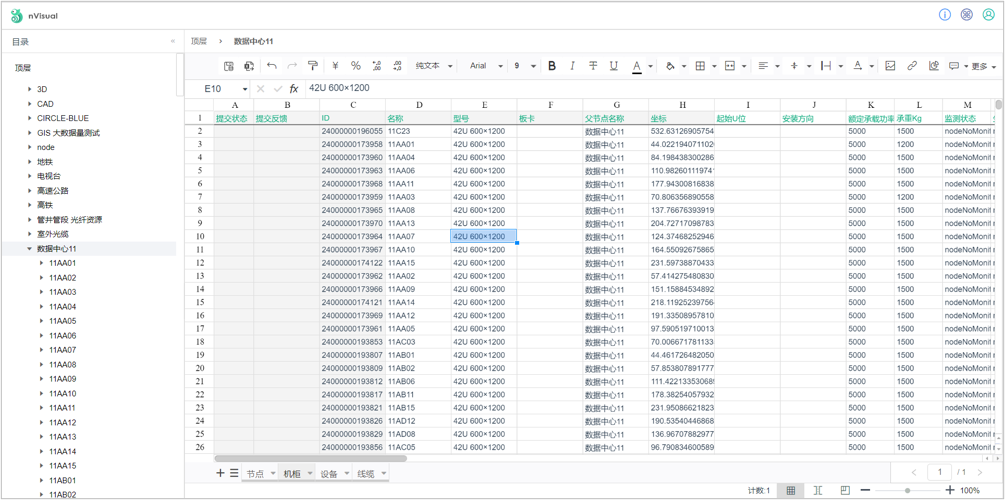Viewport: 1005px width, 500px height.
Task: Click zoom out minus button
Action: pyautogui.click(x=865, y=490)
